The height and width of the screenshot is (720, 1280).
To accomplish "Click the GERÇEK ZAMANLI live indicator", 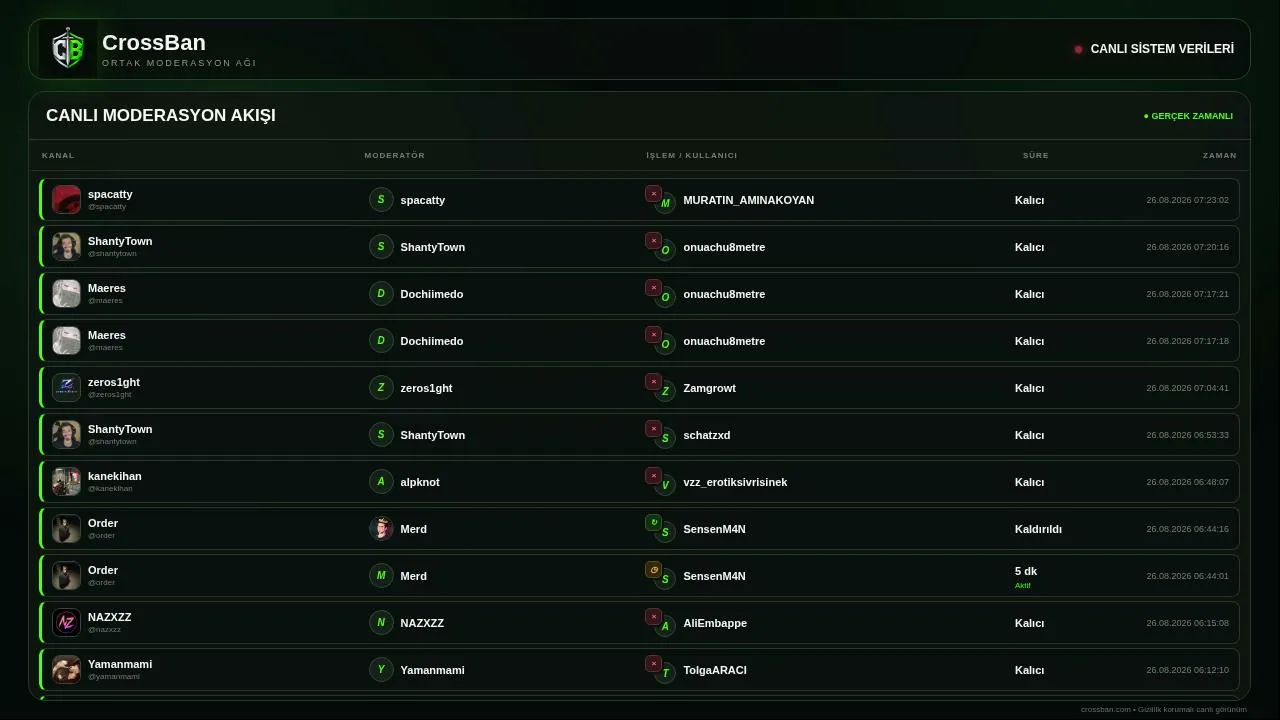I will [1188, 116].
